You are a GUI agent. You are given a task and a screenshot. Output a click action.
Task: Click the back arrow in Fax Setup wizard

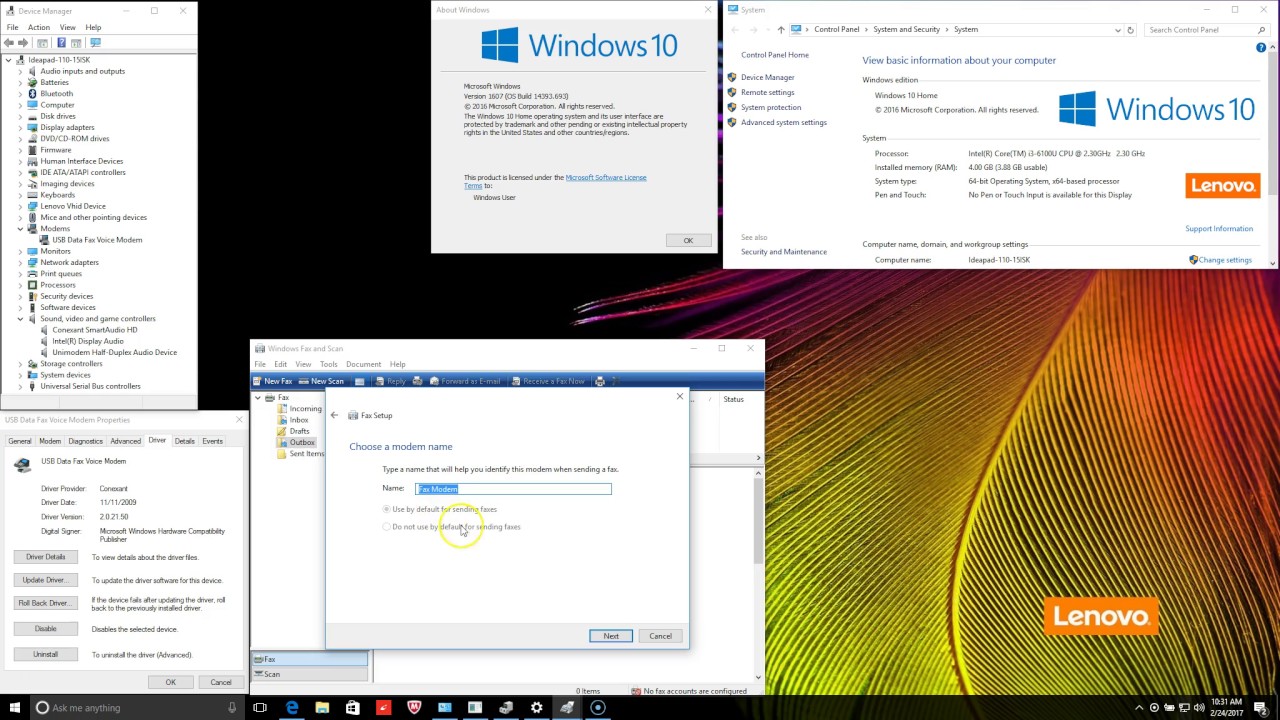(335, 415)
